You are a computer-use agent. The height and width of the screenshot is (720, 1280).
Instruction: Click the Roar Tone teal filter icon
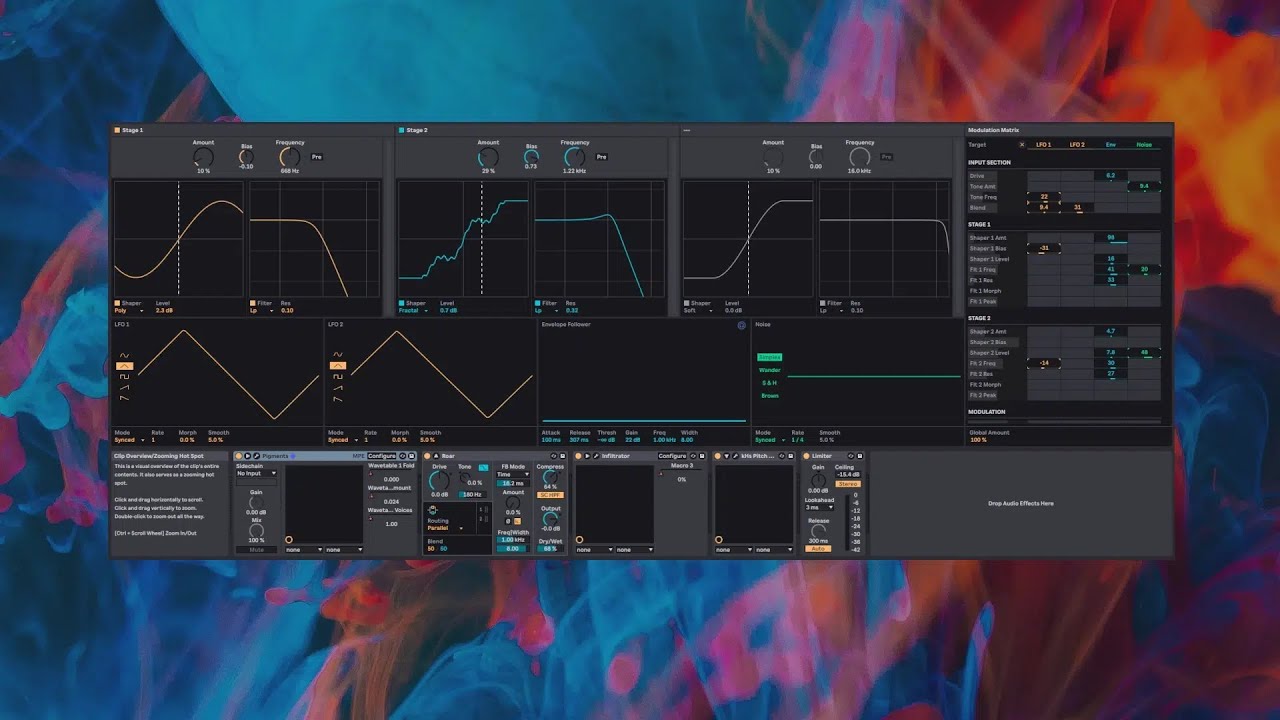point(483,467)
